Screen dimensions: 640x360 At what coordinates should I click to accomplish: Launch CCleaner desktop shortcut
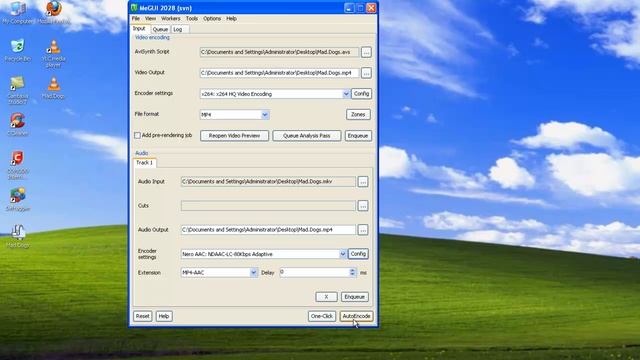(18, 124)
